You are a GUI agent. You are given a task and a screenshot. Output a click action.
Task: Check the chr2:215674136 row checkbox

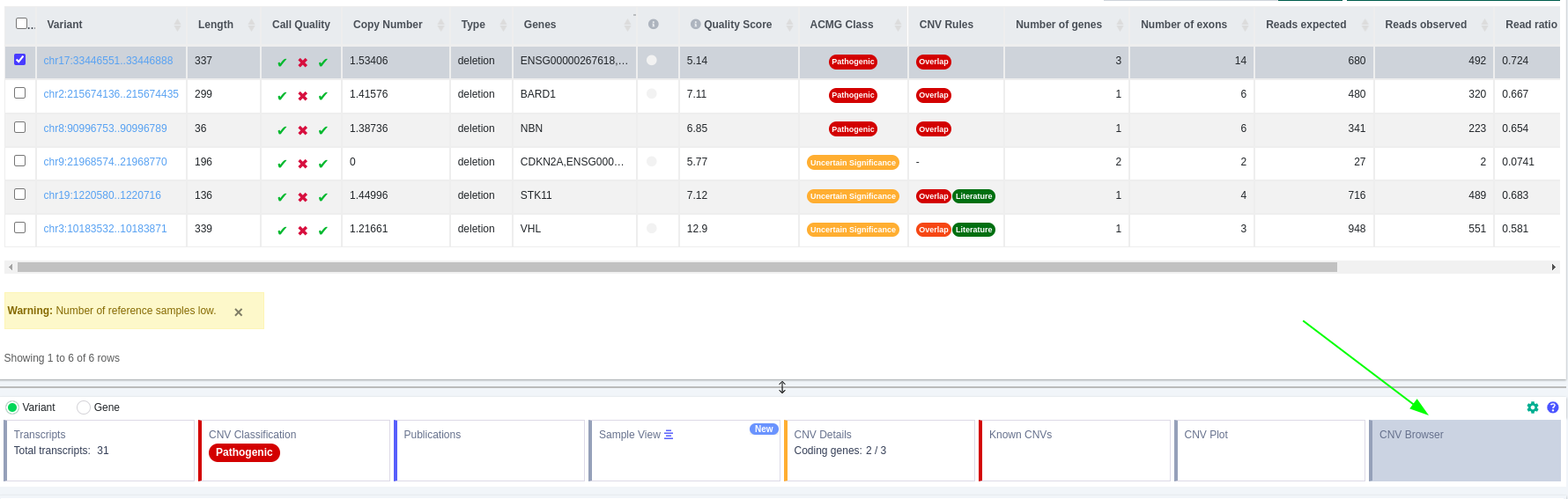pos(20,93)
